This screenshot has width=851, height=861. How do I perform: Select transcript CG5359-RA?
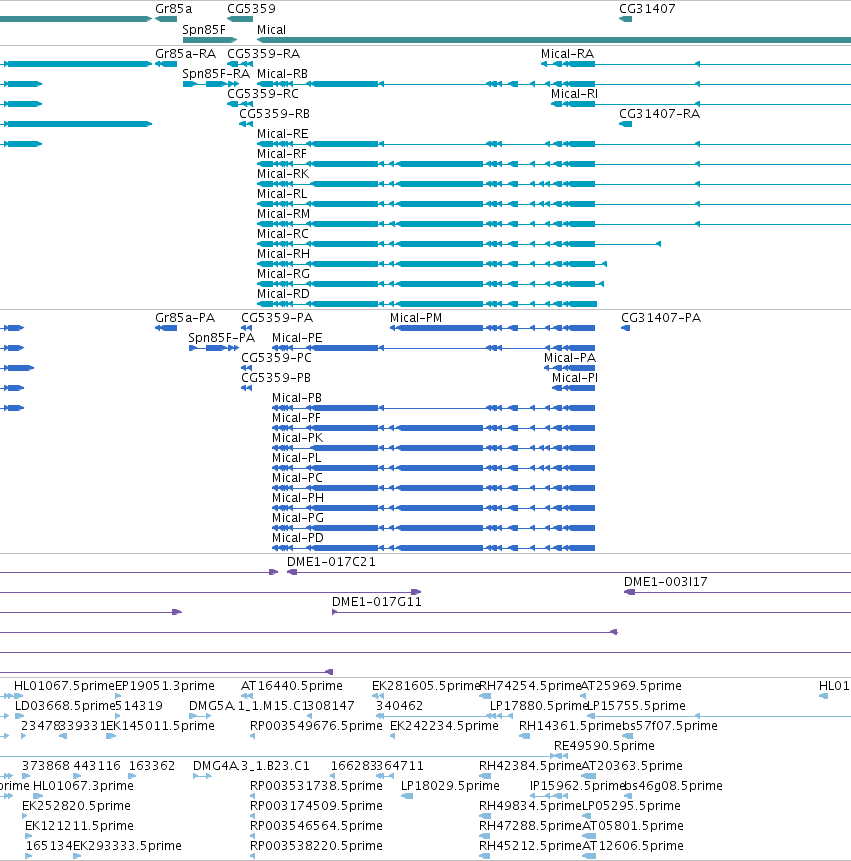point(240,64)
